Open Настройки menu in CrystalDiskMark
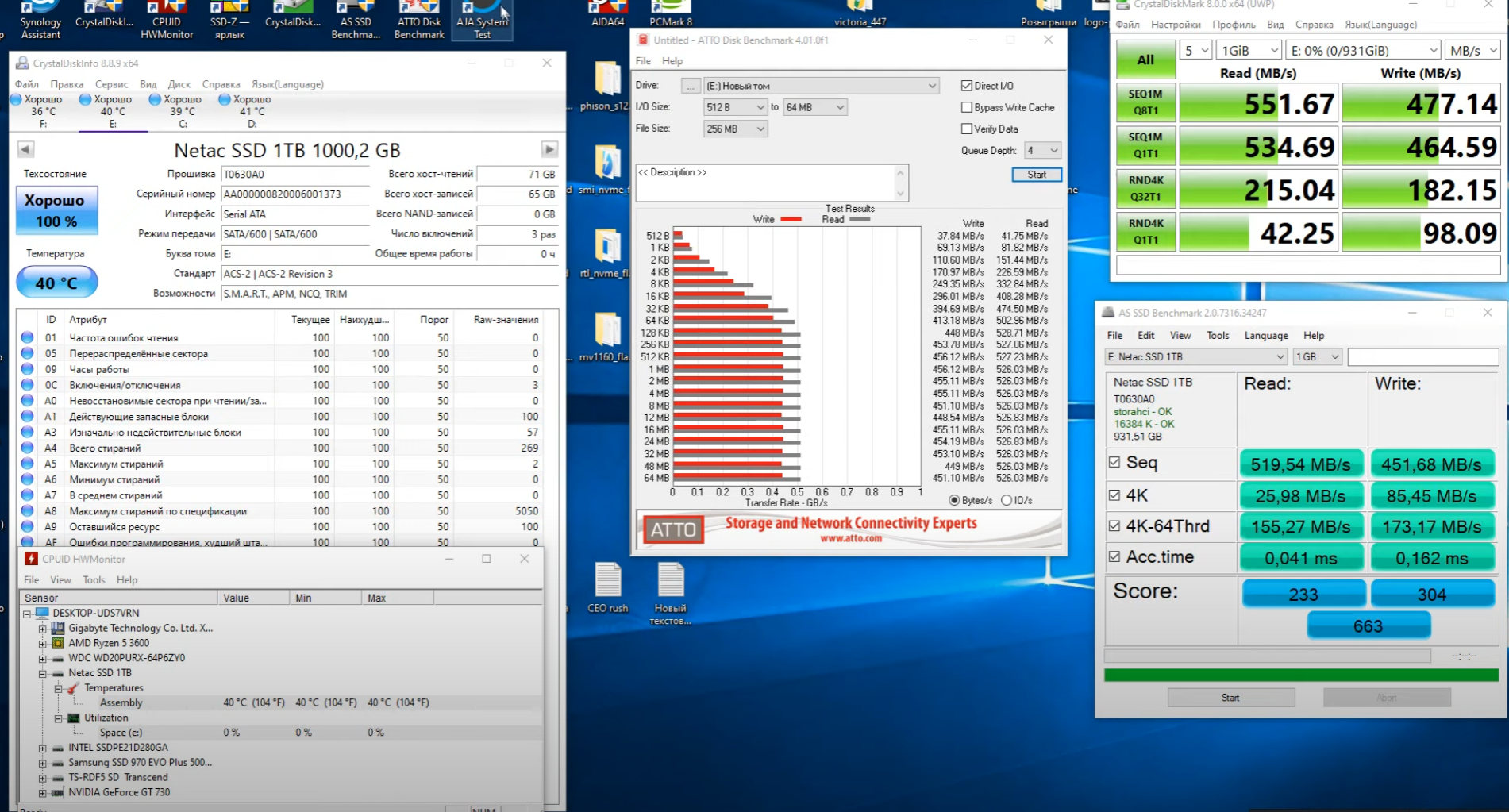1509x812 pixels. pyautogui.click(x=1176, y=25)
